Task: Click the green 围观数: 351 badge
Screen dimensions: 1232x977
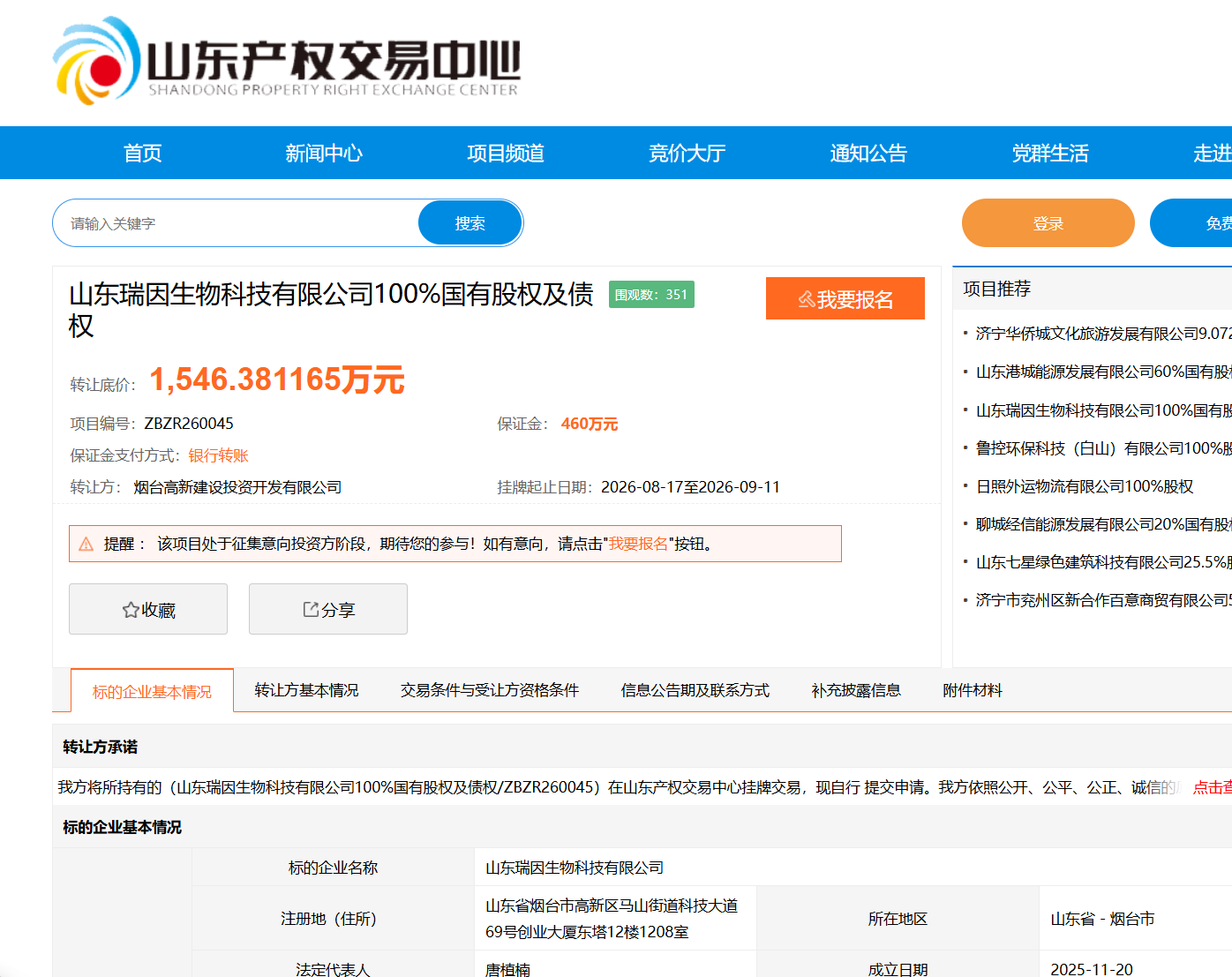Action: pos(651,295)
